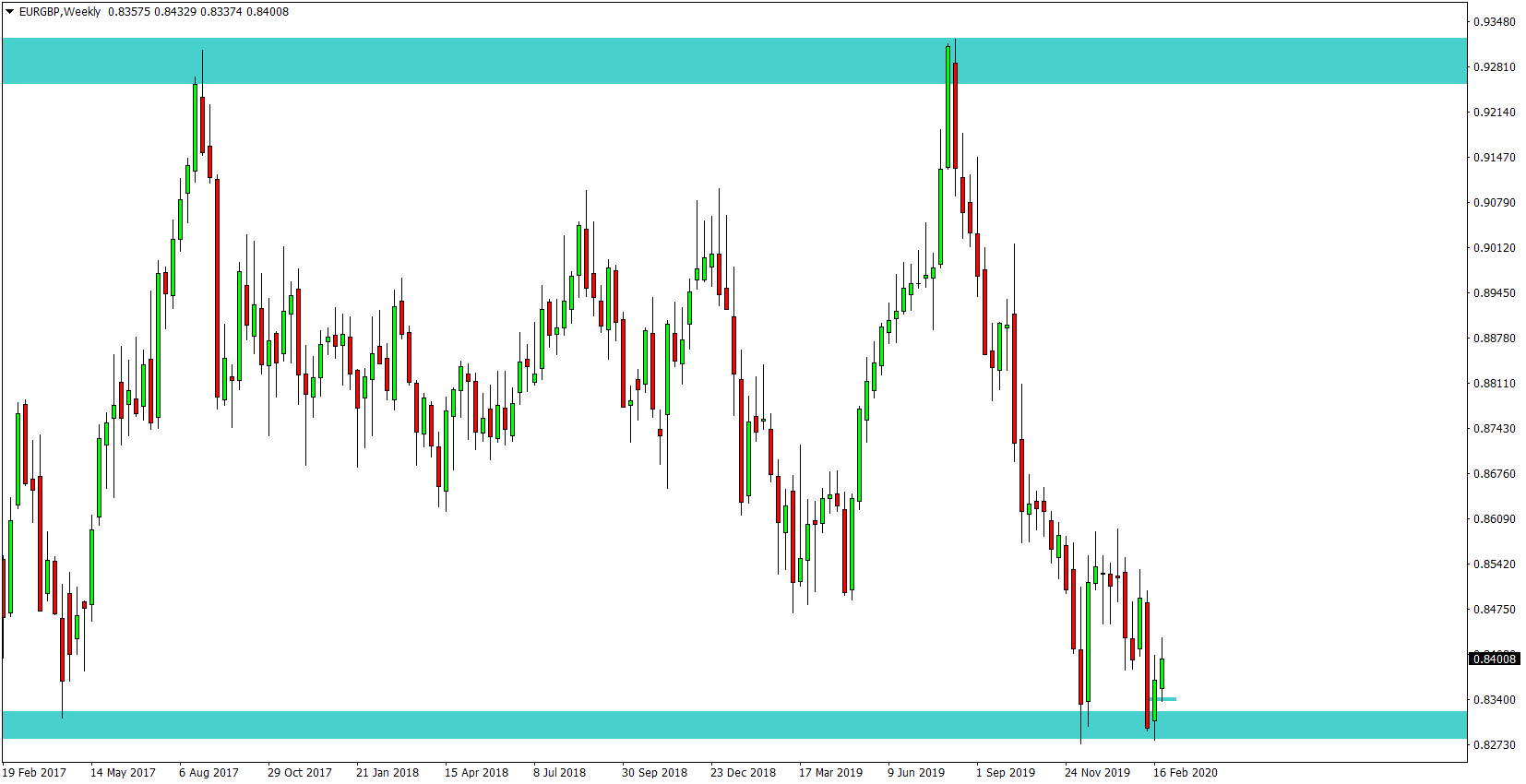Screen dimensions: 1526x784
Task: Click the 0.82730 price axis label
Action: pos(1494,744)
